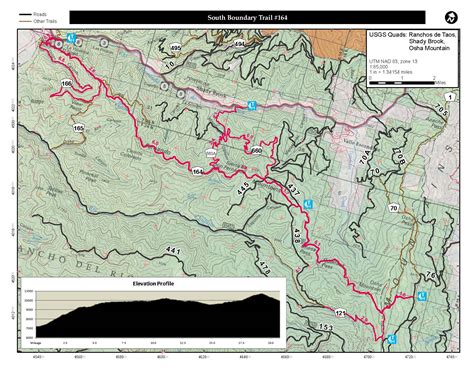474x368 pixels.
Task: Click the road 70B label
Action: [x=399, y=157]
